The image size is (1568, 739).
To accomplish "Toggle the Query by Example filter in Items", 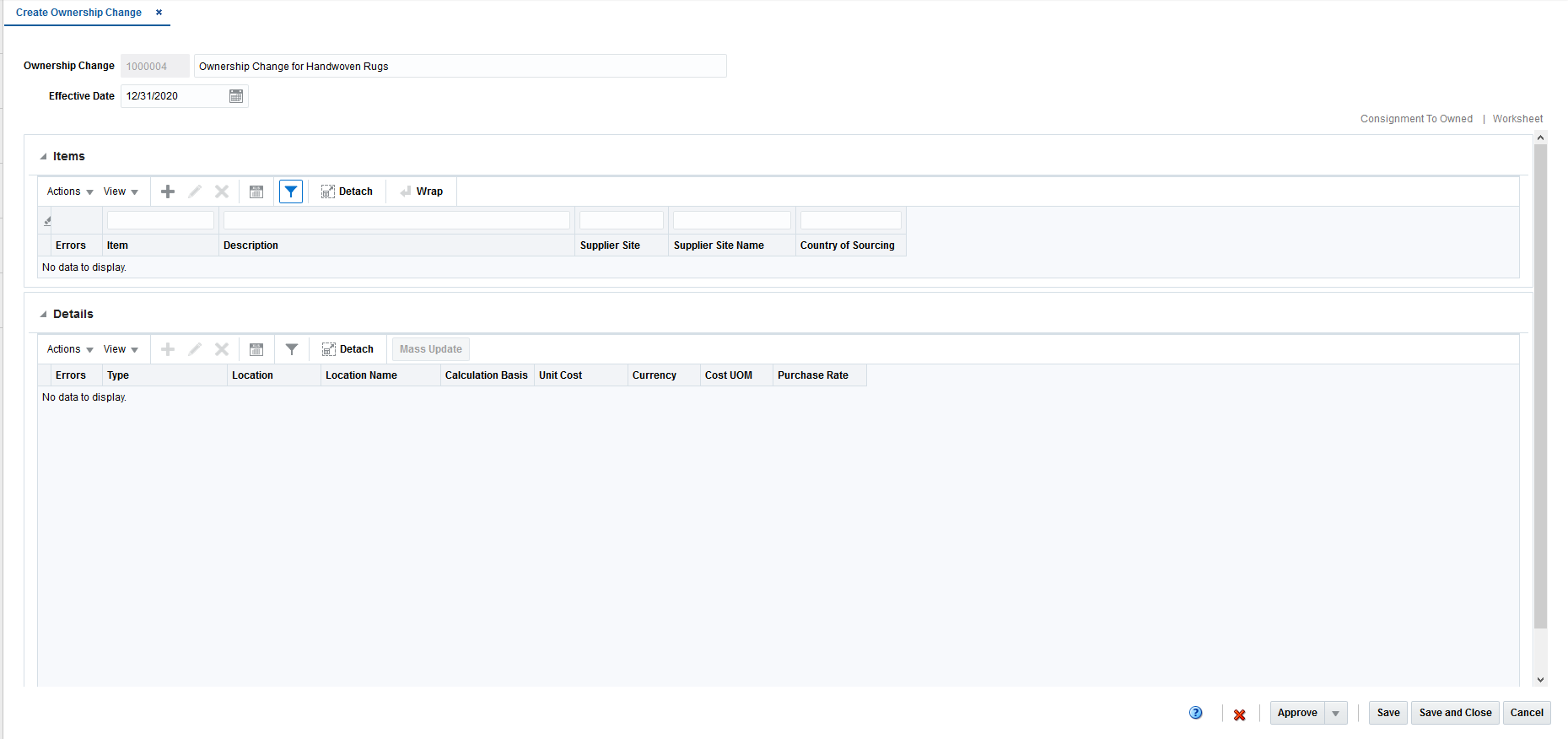I will 291,191.
